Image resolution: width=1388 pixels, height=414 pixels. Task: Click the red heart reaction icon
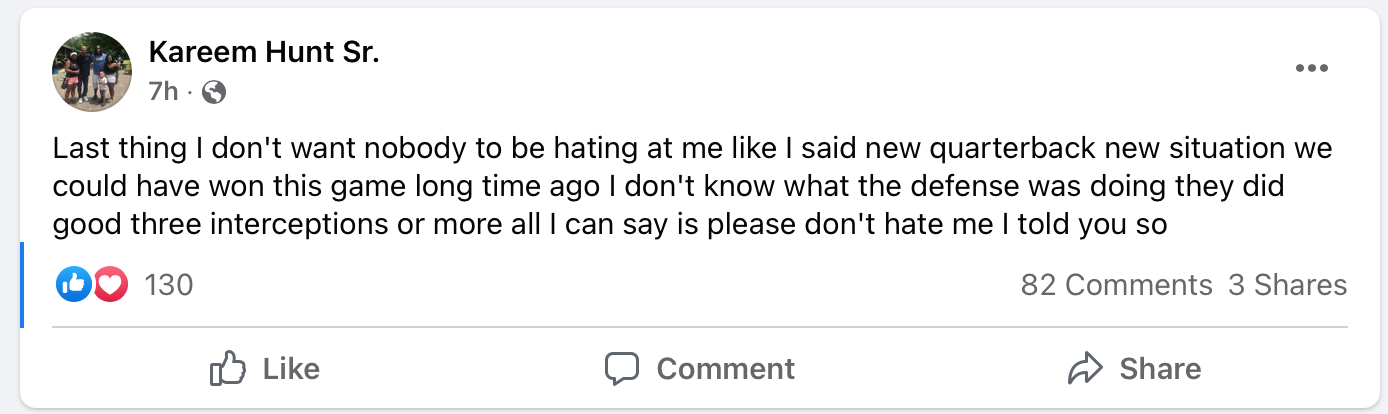coord(110,285)
